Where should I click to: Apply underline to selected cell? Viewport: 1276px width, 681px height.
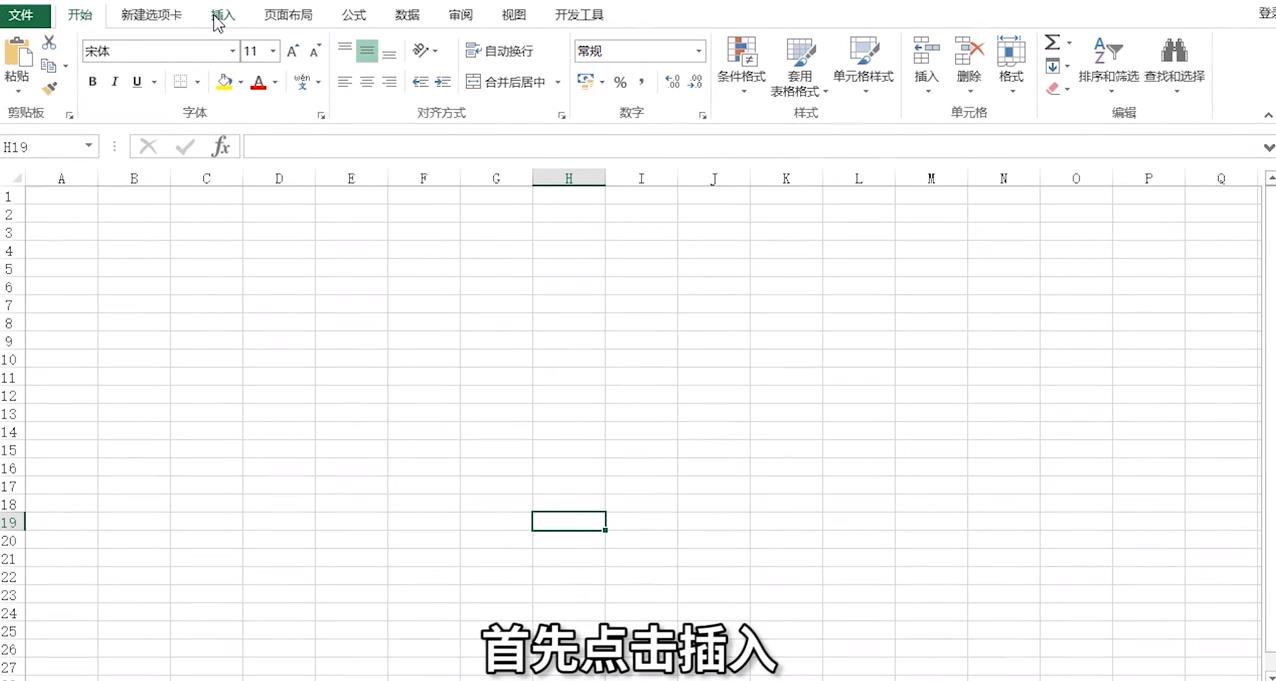tap(136, 81)
